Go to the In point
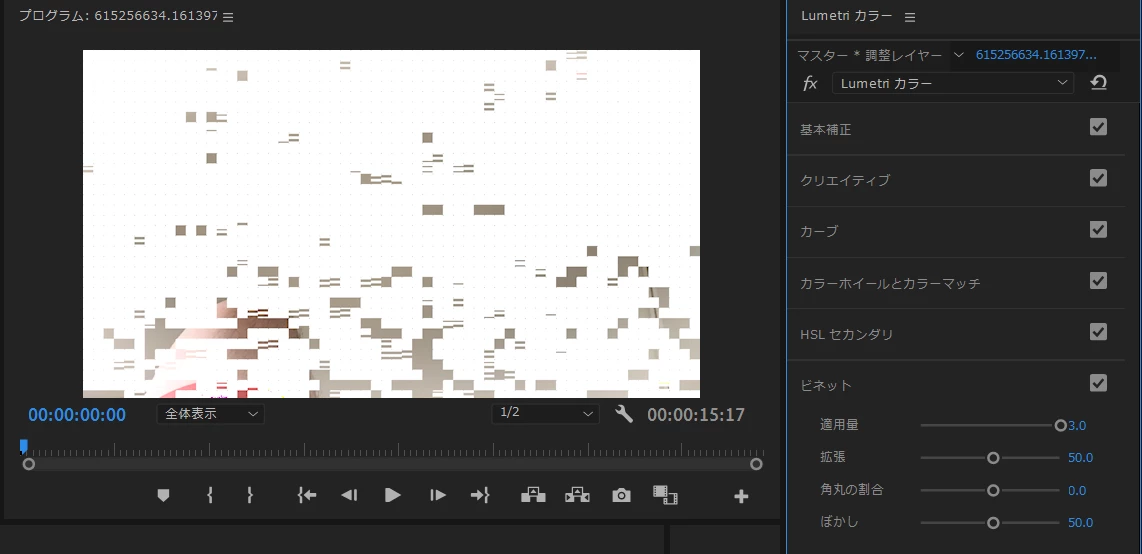1142x554 pixels. pos(307,496)
